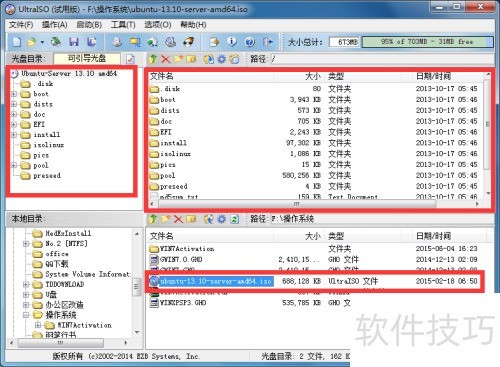
Task: Click New Folder icon in local pane toolbar
Action: coord(166,219)
